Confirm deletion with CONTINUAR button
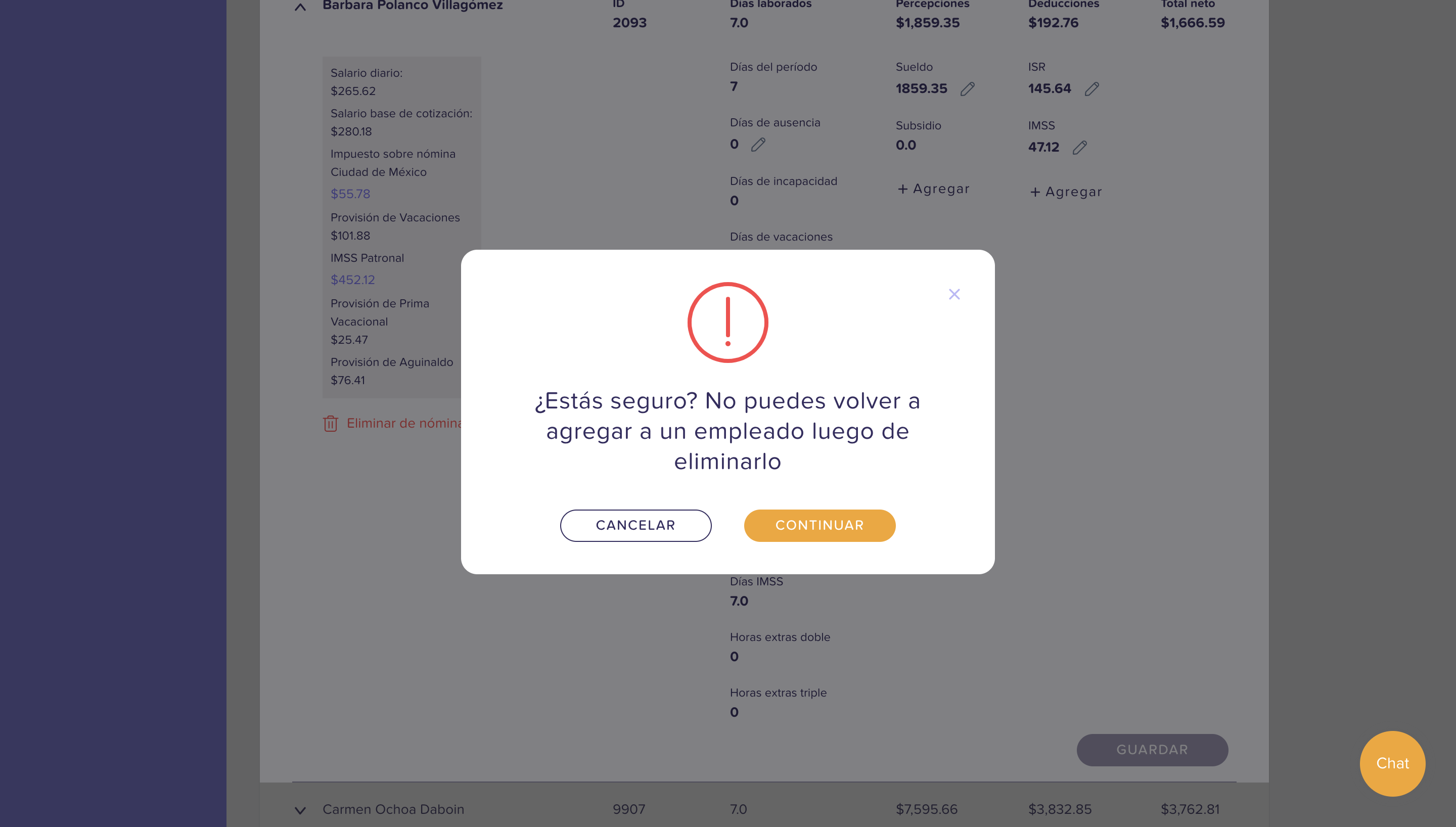The height and width of the screenshot is (827, 1456). [820, 525]
